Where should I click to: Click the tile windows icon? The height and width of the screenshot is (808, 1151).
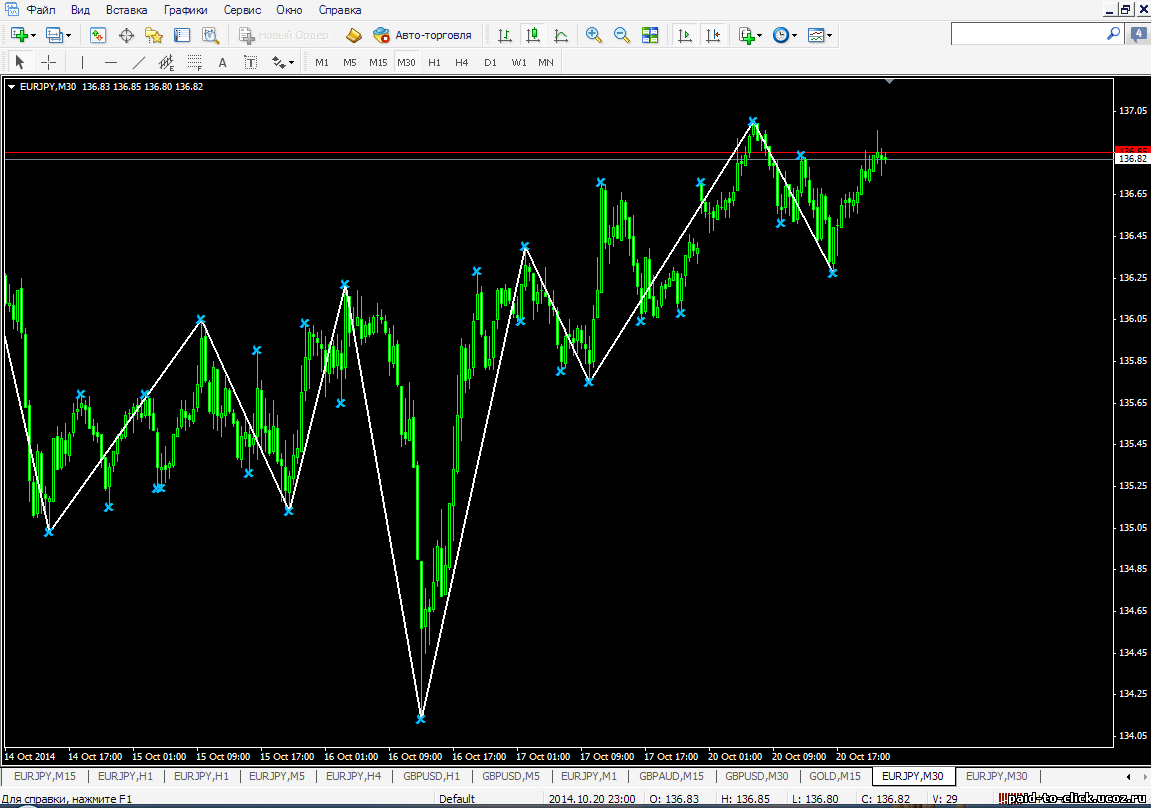click(x=650, y=35)
